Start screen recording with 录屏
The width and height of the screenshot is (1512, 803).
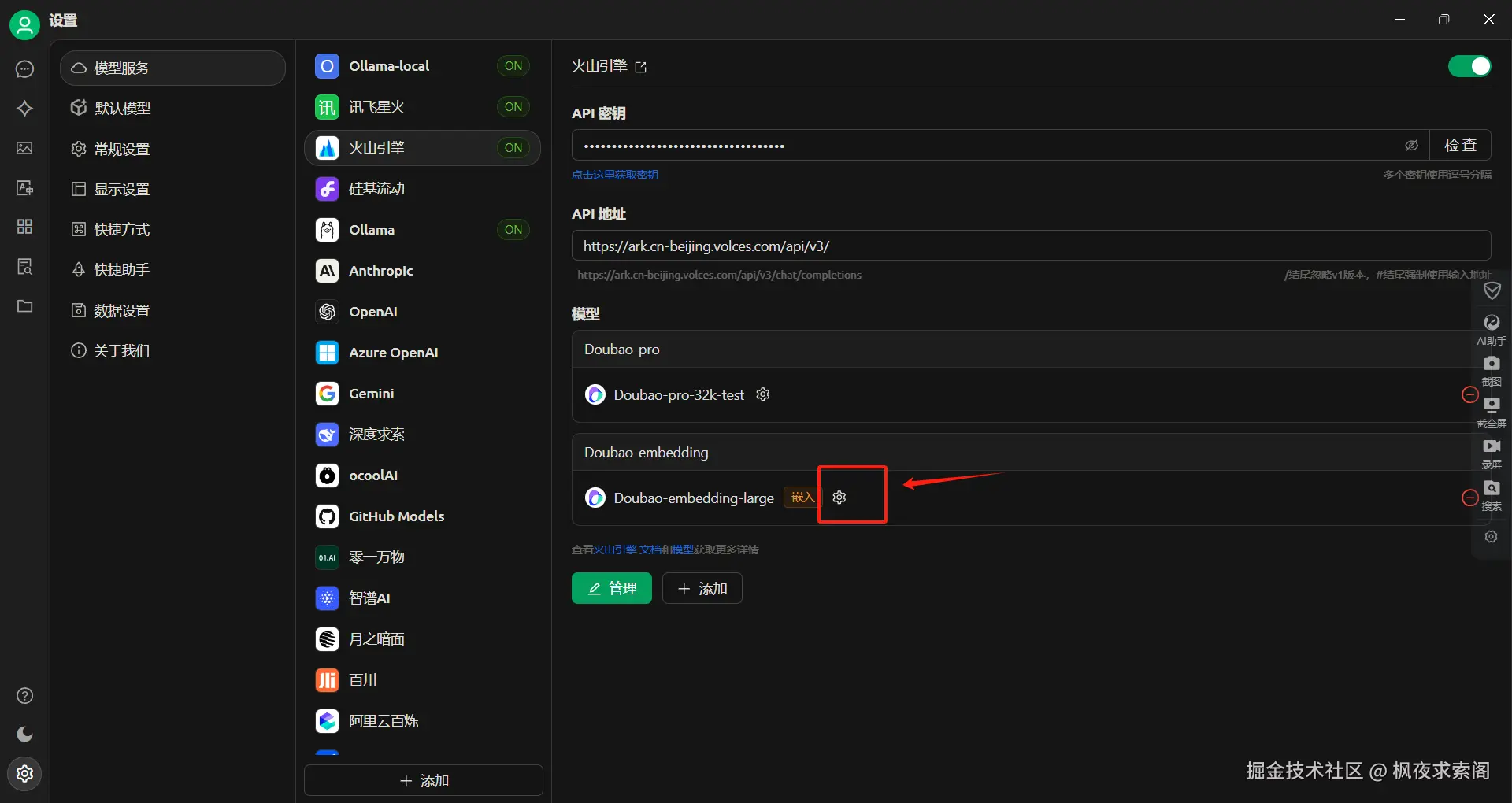1492,453
